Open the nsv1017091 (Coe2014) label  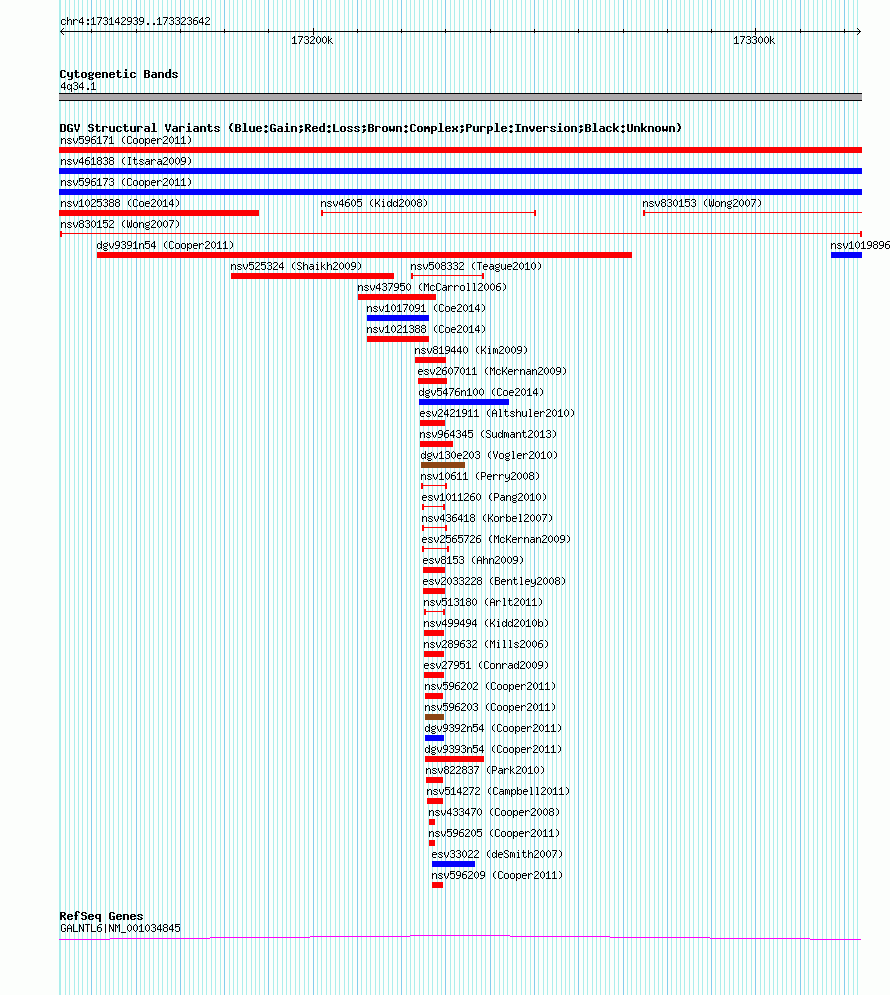(426, 308)
